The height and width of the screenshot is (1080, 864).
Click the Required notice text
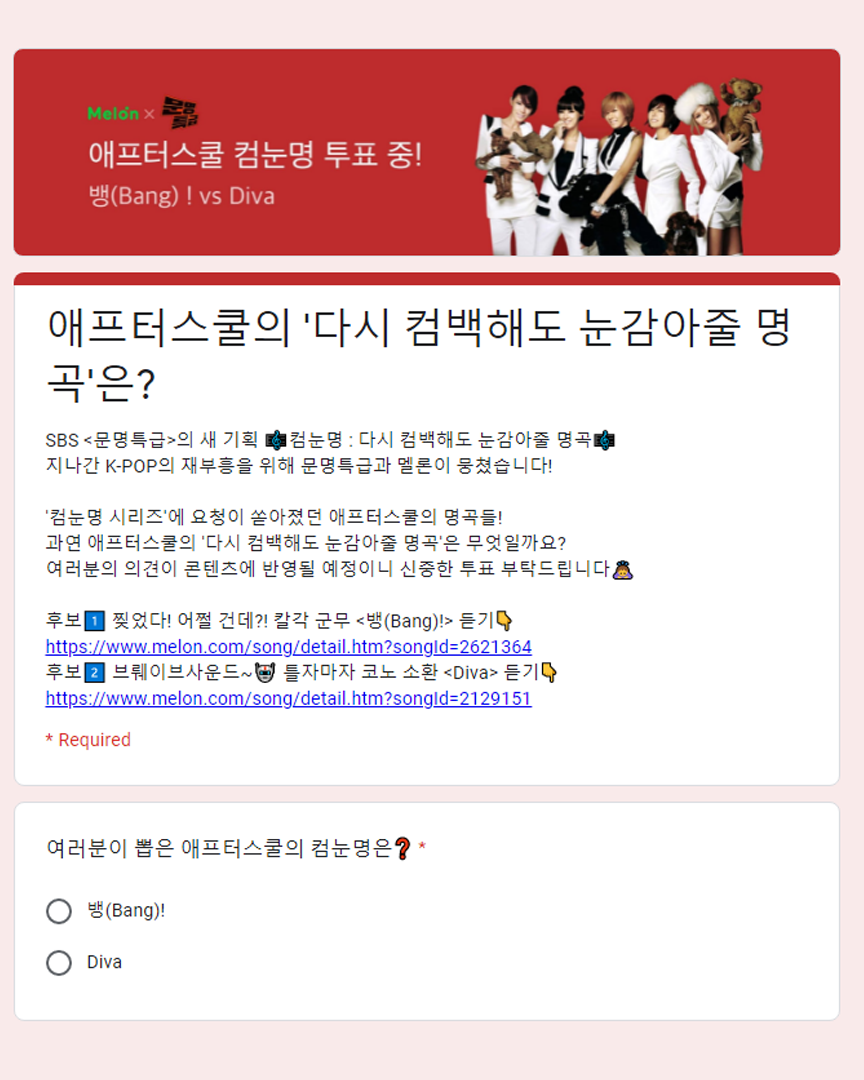[88, 740]
